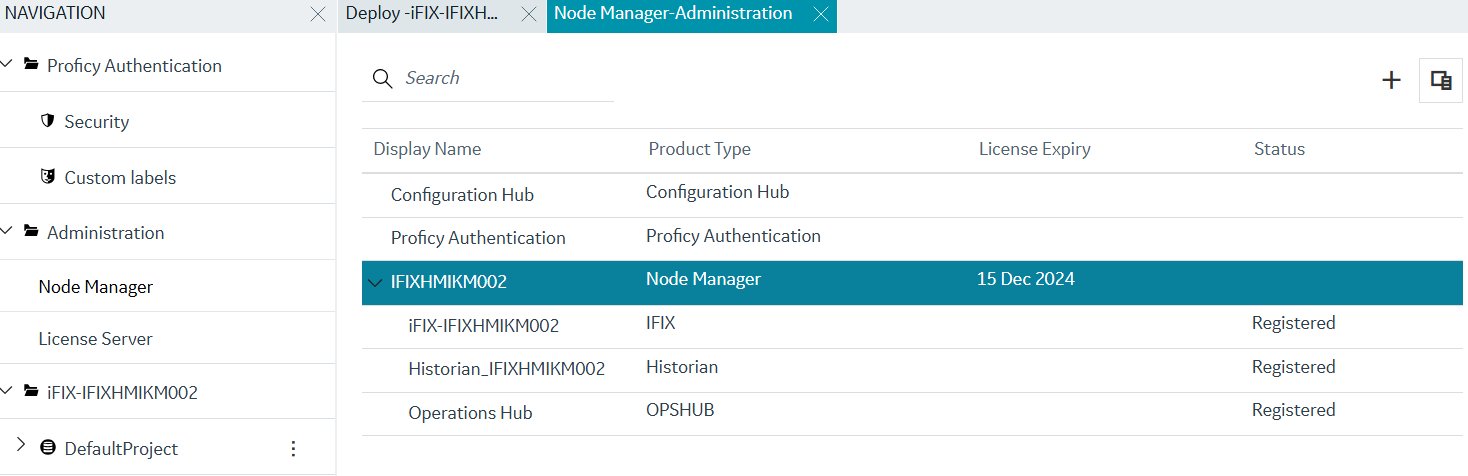Click the Administration folder icon
This screenshot has height=476, width=1468.
(30, 232)
